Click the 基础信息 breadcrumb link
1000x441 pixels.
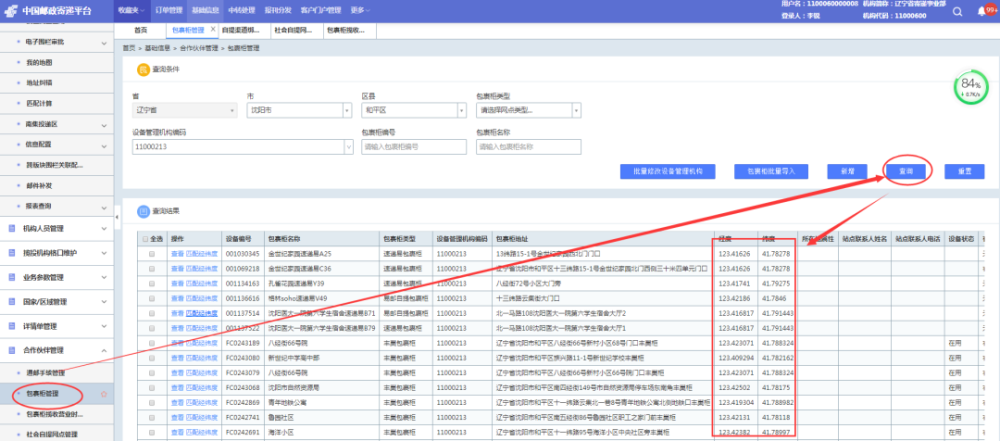click(158, 48)
